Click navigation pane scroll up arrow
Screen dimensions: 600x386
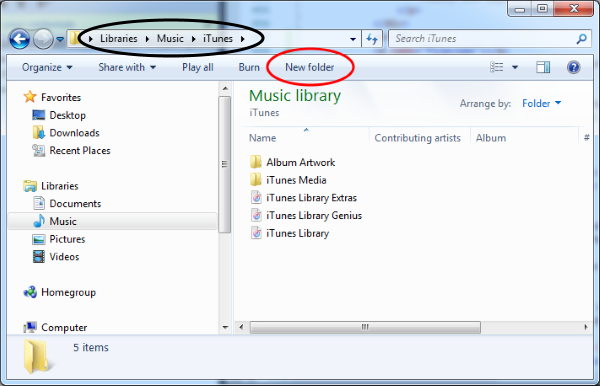225,88
